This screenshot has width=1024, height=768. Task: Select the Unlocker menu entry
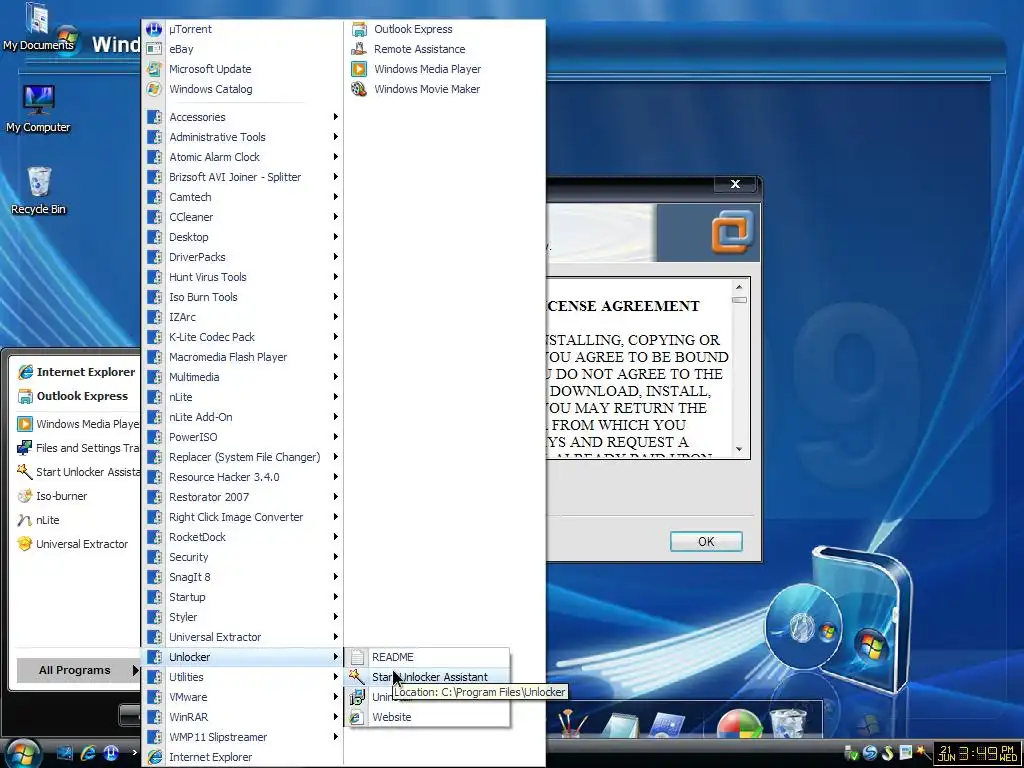242,657
